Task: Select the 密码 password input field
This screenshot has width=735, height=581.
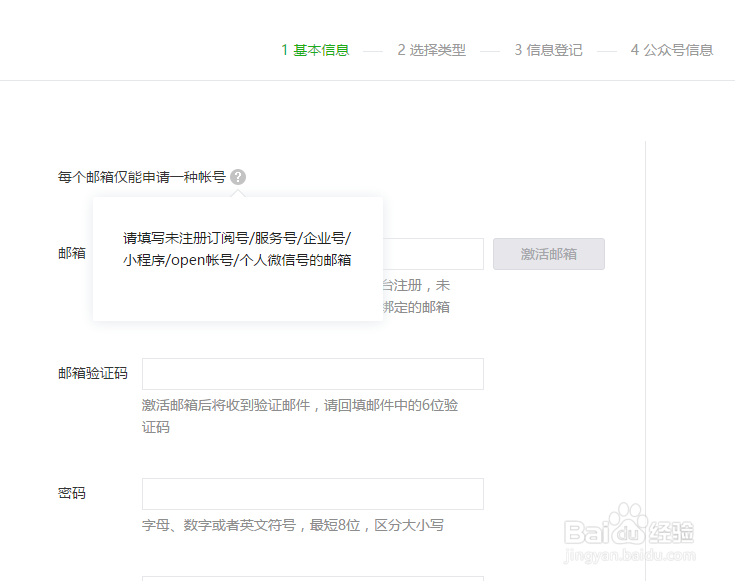Action: 313,494
